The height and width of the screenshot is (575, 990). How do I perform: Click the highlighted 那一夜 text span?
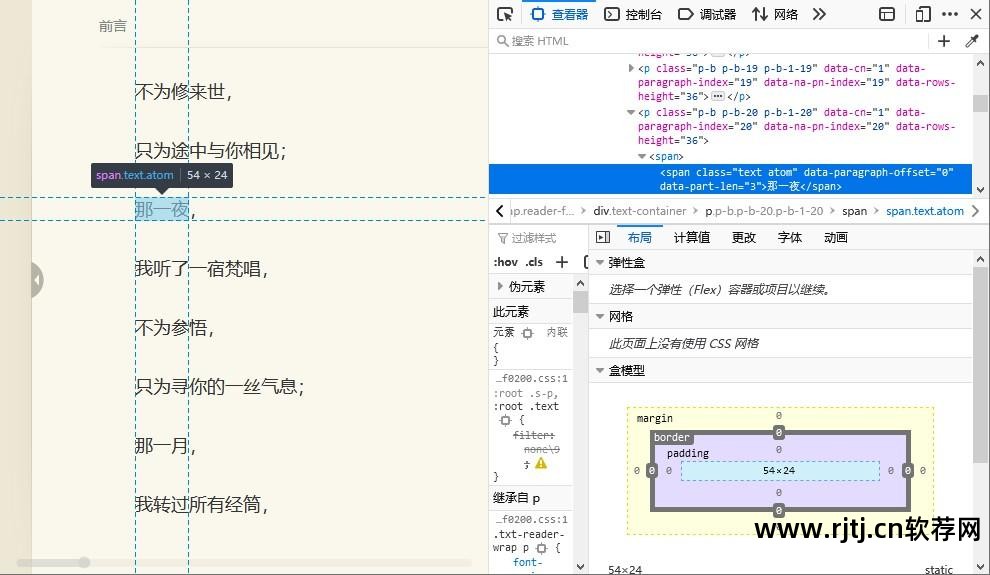point(162,210)
